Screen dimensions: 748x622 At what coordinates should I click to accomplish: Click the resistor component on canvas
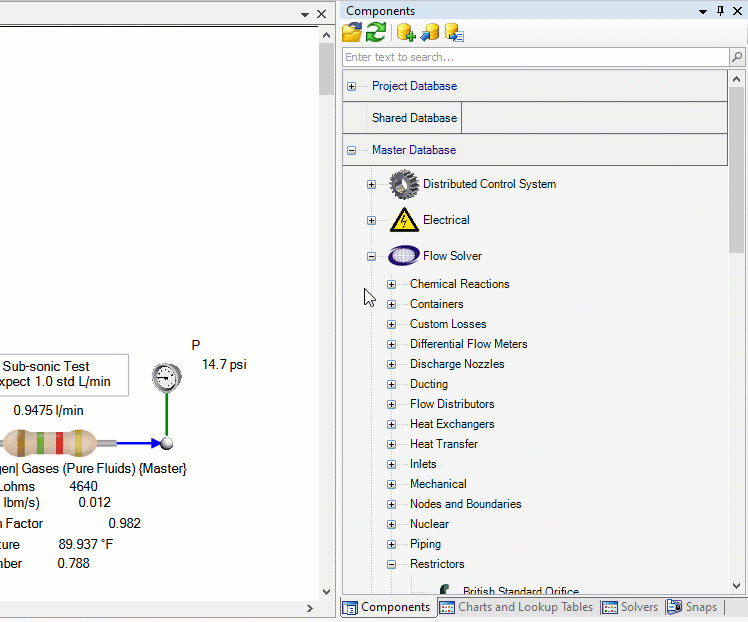49,443
